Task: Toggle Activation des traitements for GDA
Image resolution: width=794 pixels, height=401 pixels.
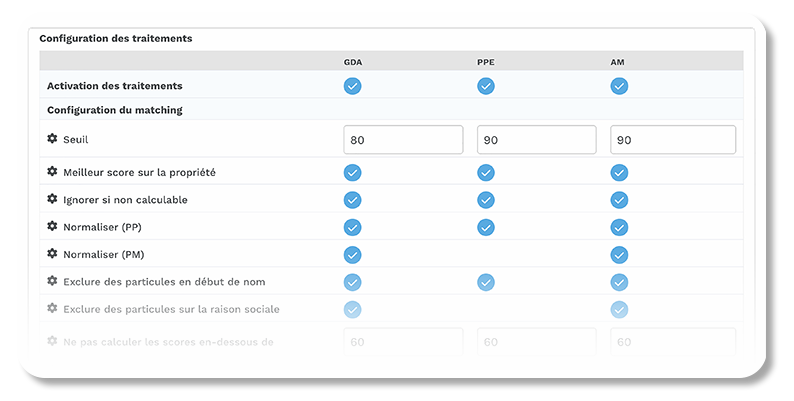Action: 352,86
